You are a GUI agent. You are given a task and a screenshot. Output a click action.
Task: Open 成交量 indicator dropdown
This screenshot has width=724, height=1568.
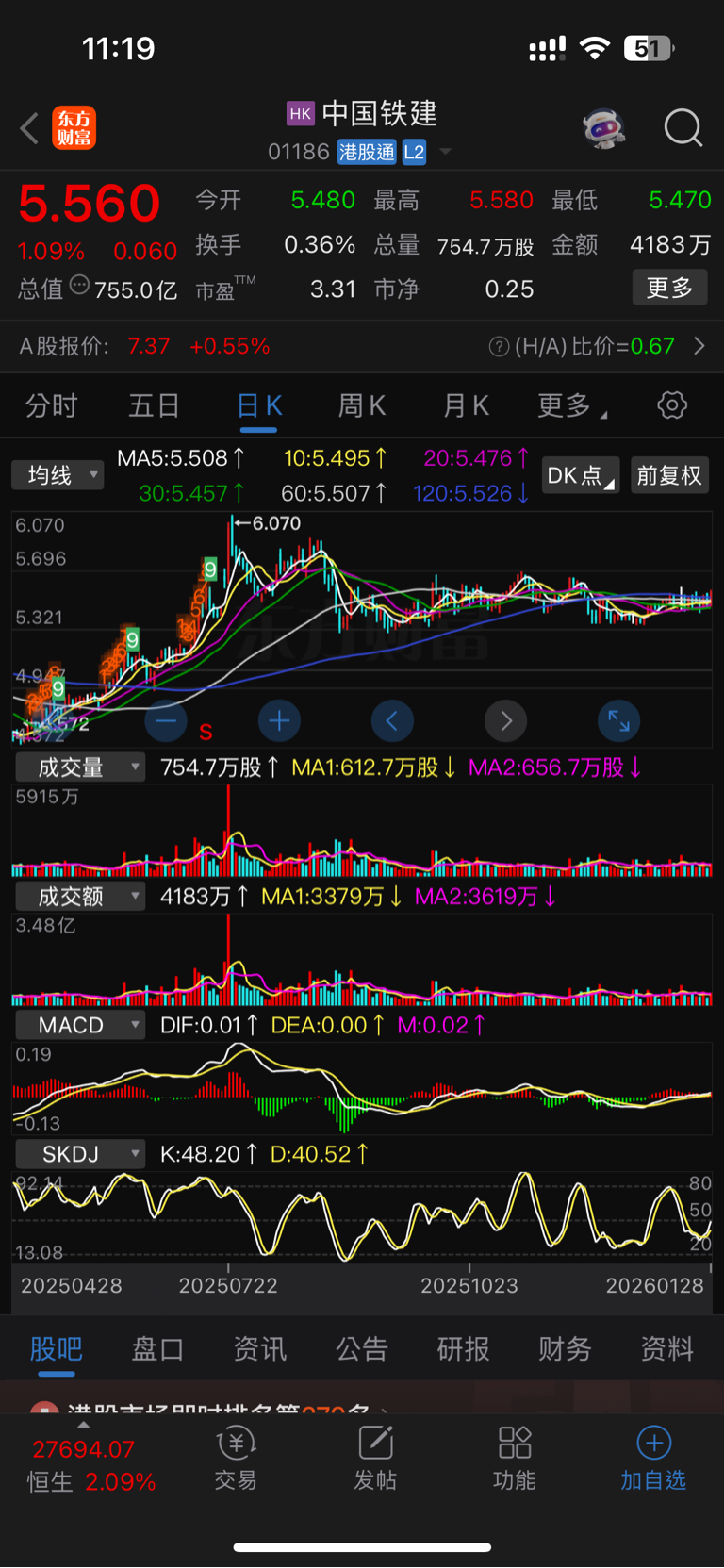(80, 767)
